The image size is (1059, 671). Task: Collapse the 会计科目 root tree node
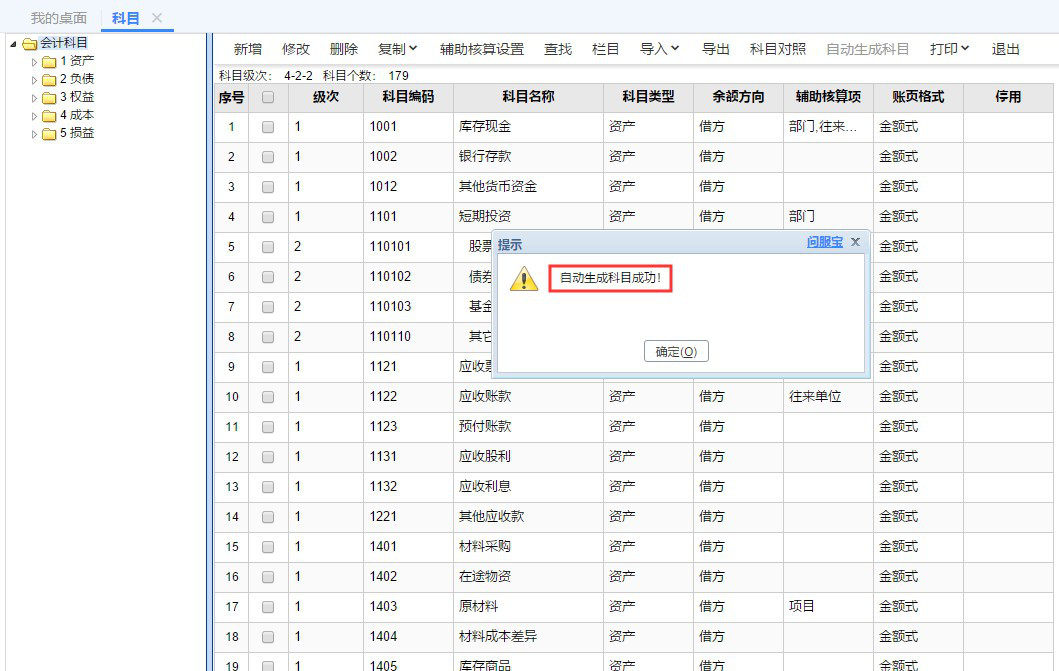coord(13,44)
